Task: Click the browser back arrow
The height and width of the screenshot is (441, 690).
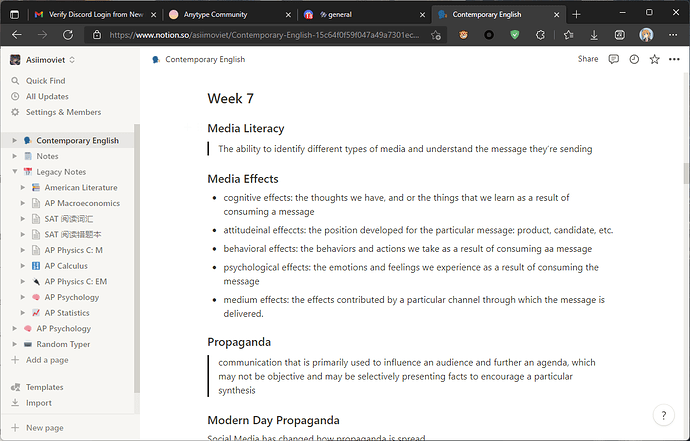Action: [x=17, y=35]
